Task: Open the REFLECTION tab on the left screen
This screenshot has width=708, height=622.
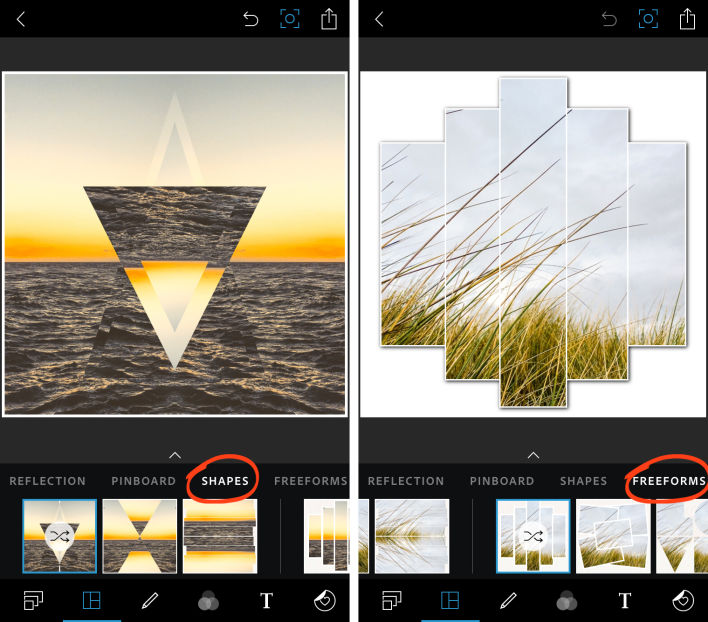Action: point(47,481)
